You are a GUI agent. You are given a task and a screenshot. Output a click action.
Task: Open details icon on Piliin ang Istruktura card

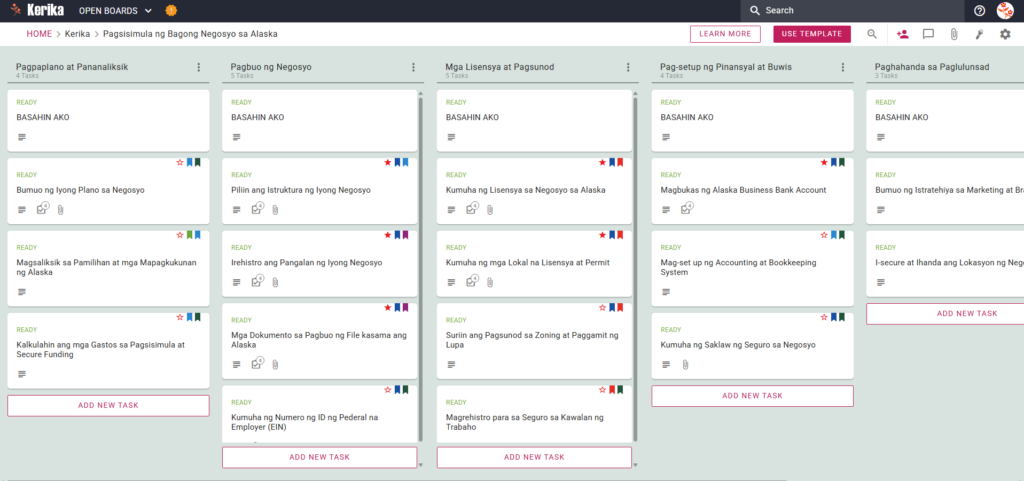[236, 209]
